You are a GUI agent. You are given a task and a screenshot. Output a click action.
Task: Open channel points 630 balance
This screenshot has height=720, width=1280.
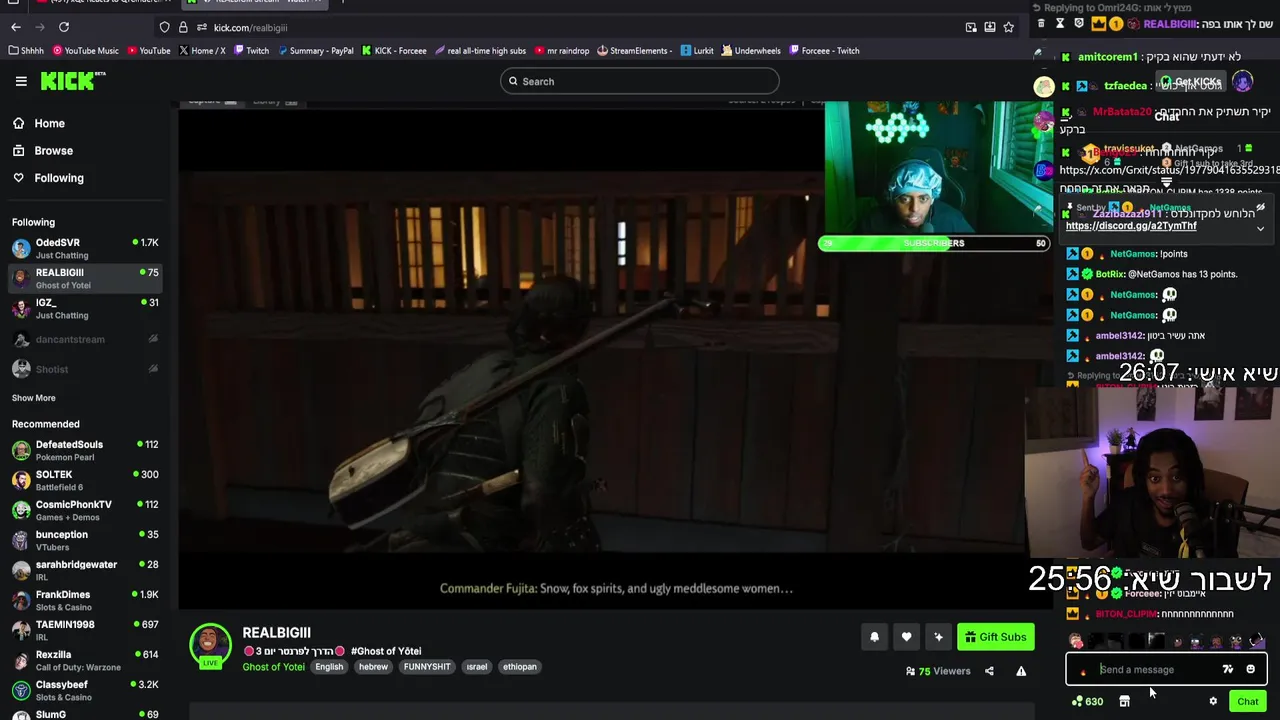coord(1087,702)
